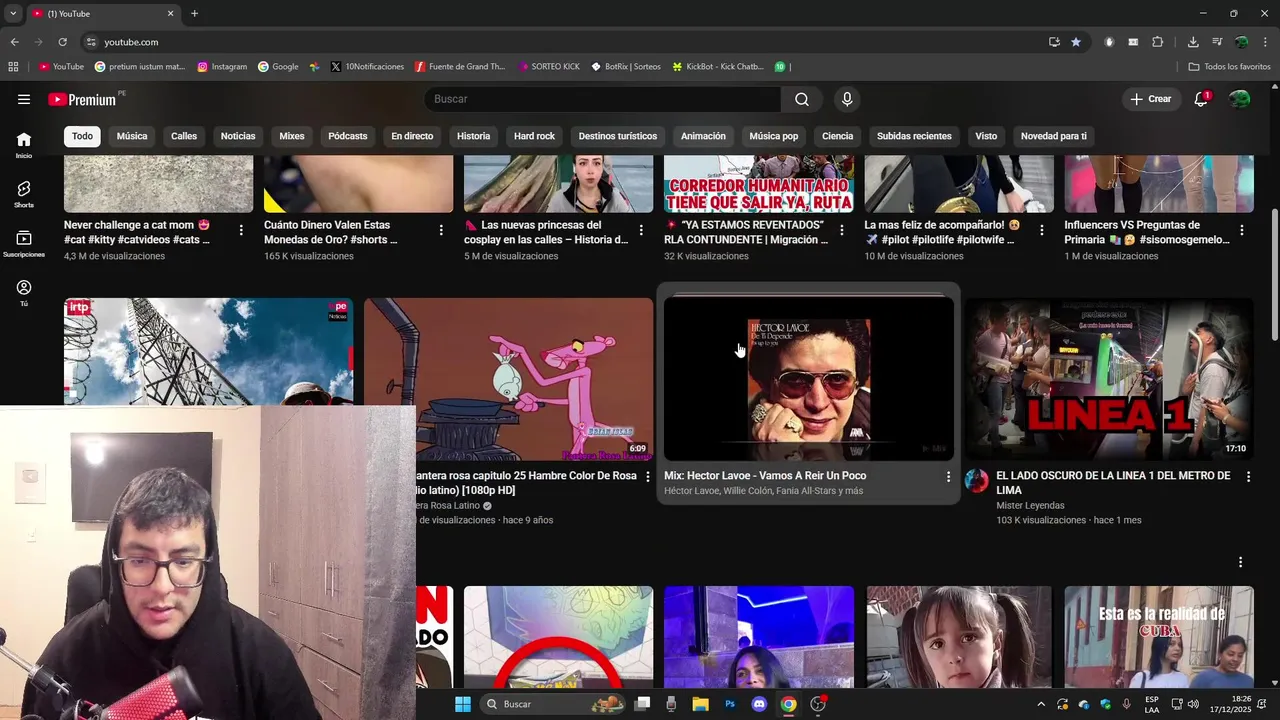The image size is (1280, 720).
Task: Select the Destinos turísticos chip
Action: 618,136
